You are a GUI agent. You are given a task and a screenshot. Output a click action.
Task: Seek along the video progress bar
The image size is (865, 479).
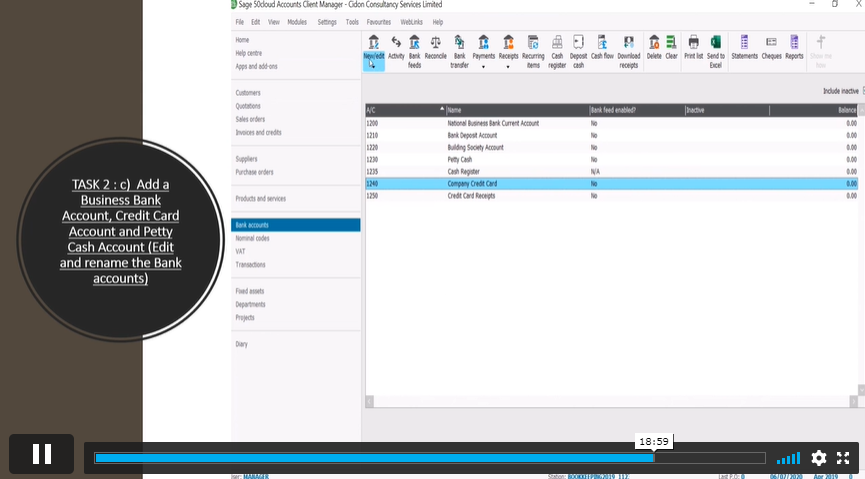(x=430, y=457)
